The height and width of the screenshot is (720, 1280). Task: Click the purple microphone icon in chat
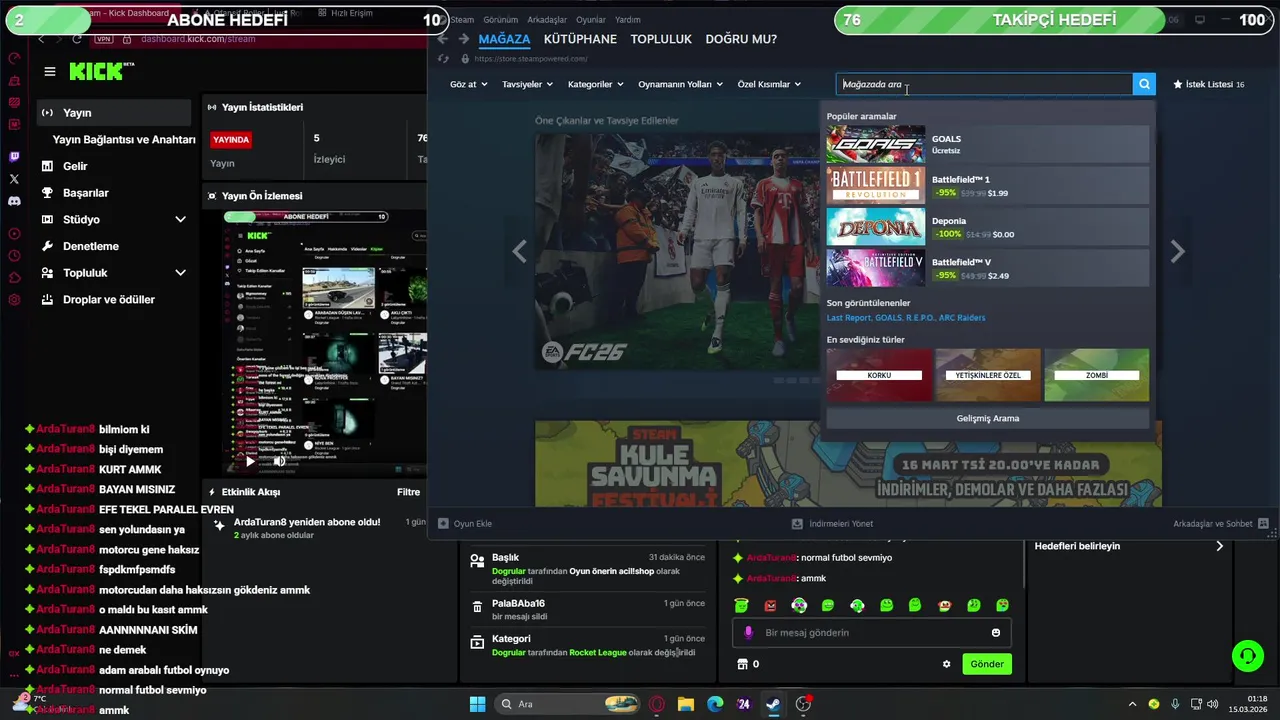pyautogui.click(x=748, y=633)
